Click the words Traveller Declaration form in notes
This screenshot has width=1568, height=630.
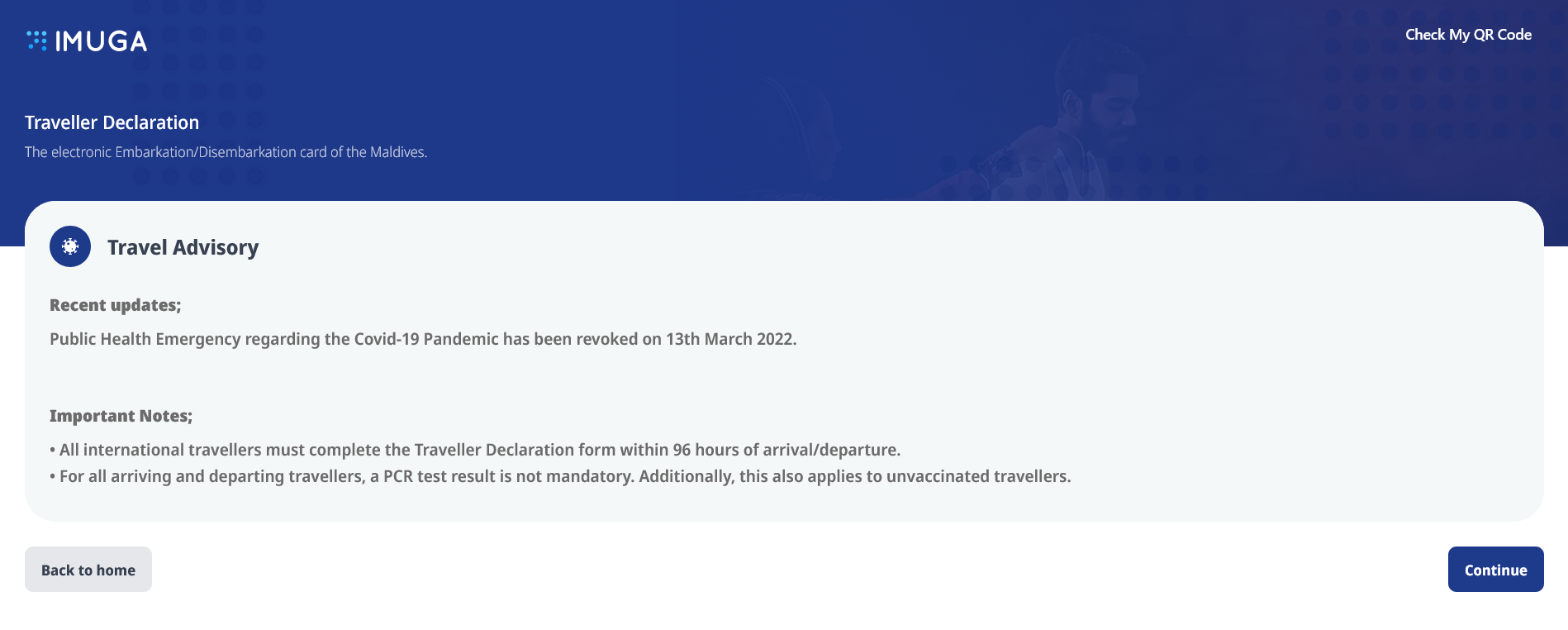(x=514, y=450)
